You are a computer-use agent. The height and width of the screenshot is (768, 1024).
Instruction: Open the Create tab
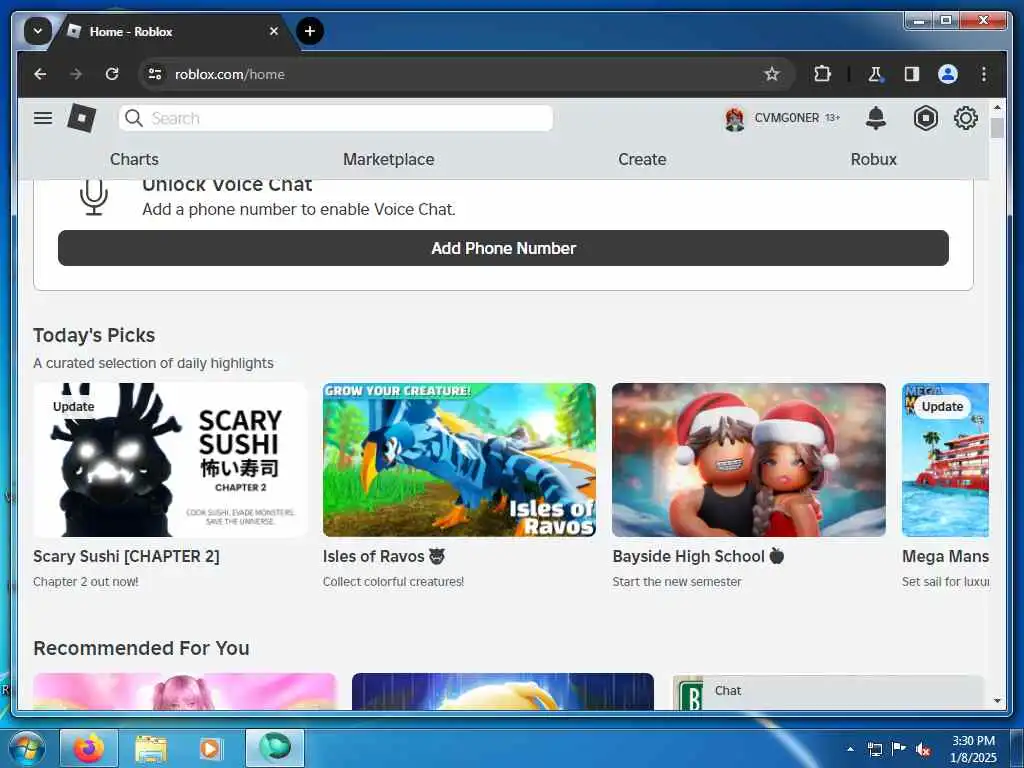tap(642, 159)
